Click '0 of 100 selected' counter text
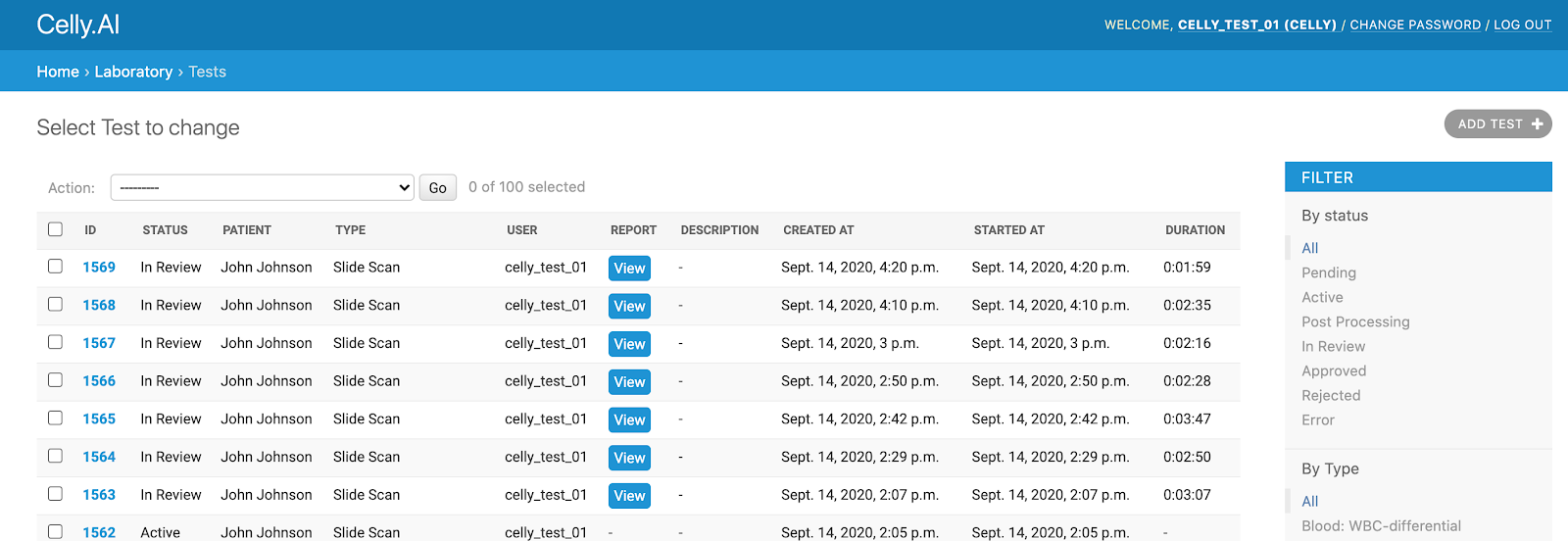The image size is (1568, 541). [526, 187]
